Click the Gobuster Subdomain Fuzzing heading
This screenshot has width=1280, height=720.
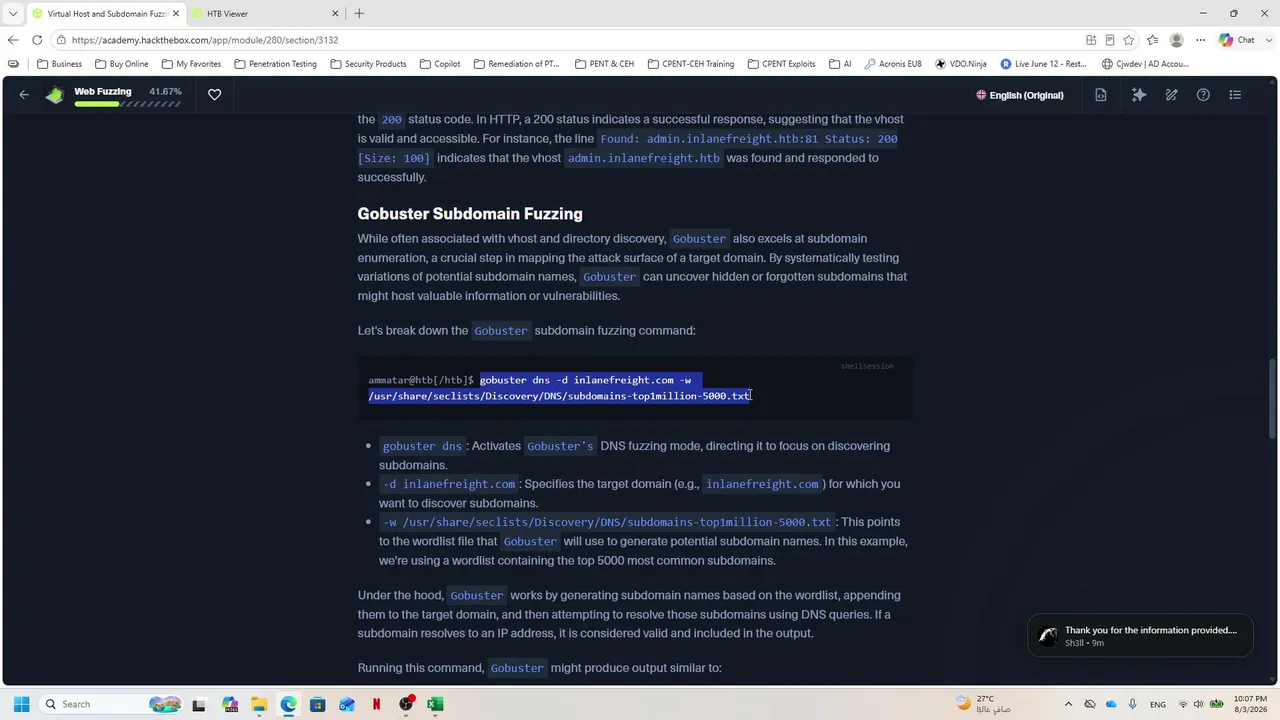(470, 214)
